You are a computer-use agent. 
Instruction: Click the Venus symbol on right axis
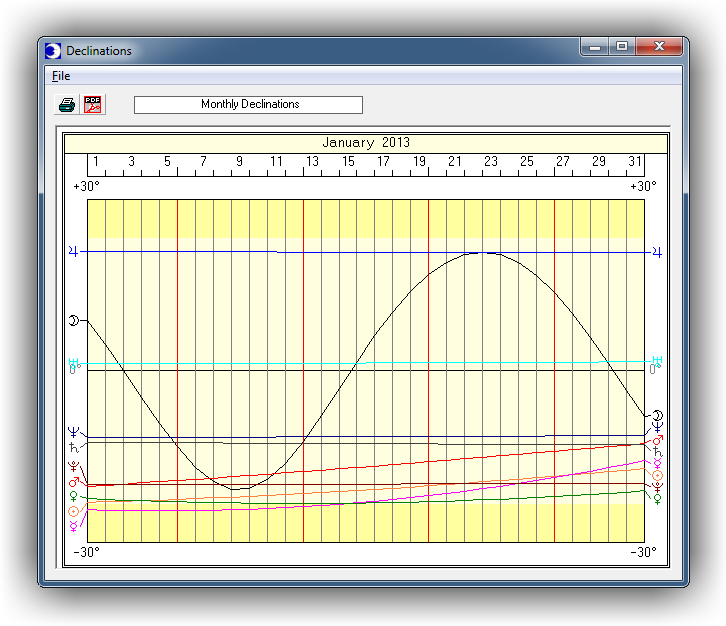(x=657, y=499)
